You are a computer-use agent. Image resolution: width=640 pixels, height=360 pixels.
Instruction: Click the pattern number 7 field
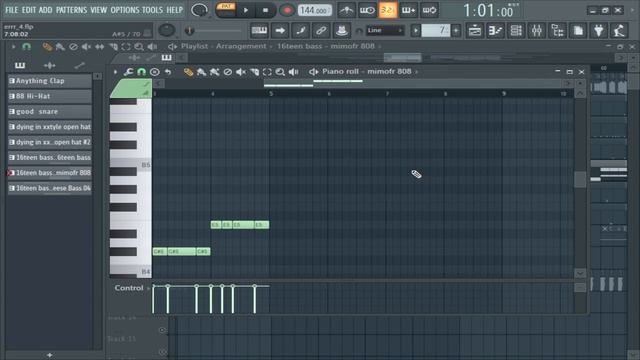(x=436, y=30)
